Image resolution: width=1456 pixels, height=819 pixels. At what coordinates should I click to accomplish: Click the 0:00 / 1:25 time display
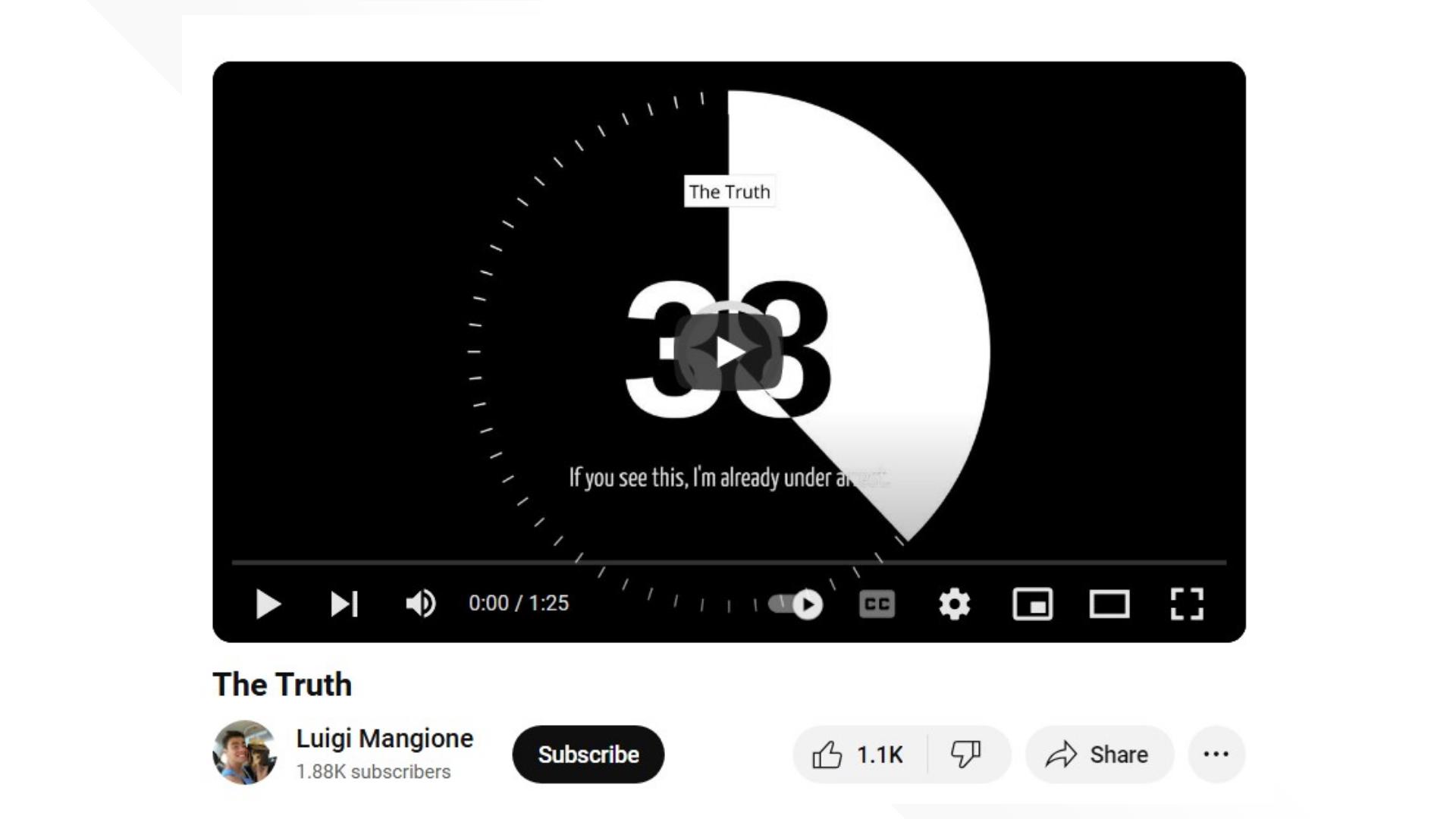[519, 604]
